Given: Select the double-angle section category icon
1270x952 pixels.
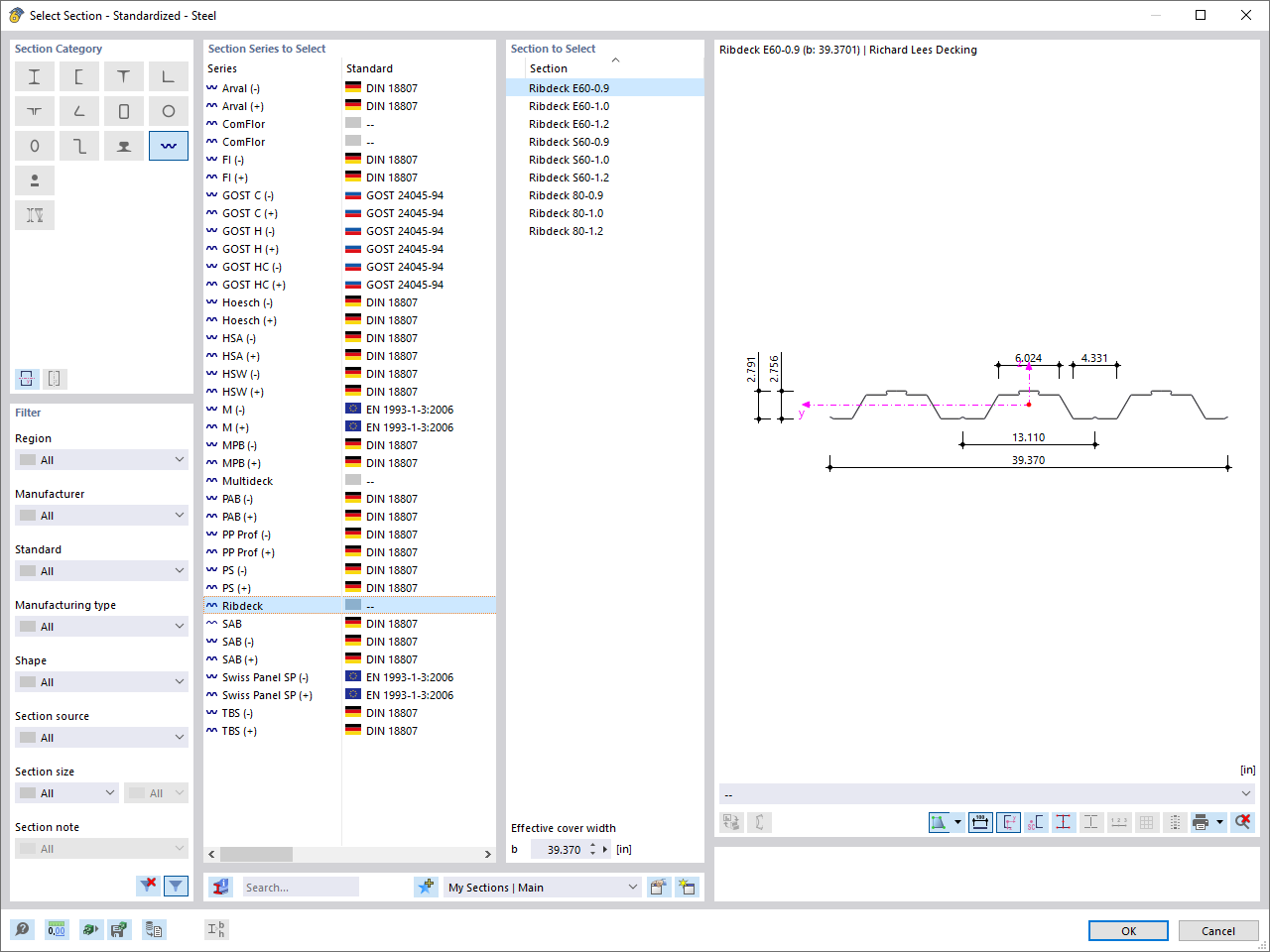Looking at the screenshot, I should pyautogui.click(x=35, y=111).
